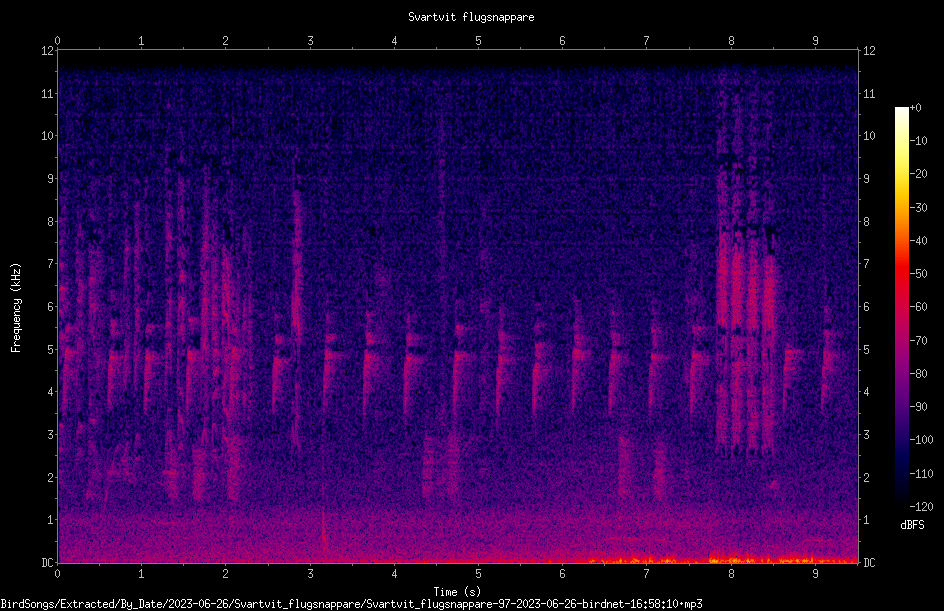Click the "Time (s)" axis label
Viewport: 944px width, 611px height.
pyautogui.click(x=457, y=592)
